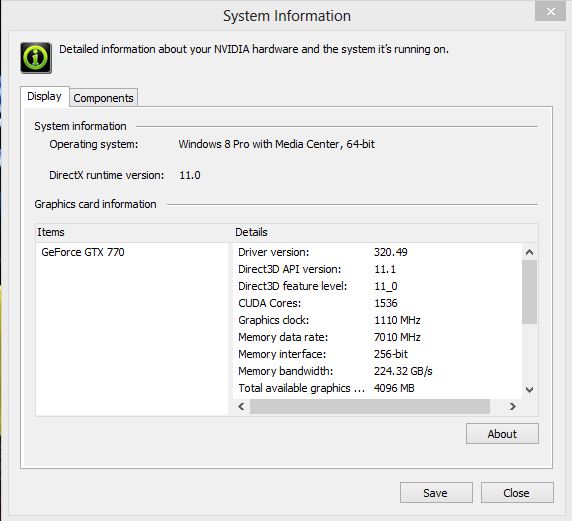Viewport: 572px width, 521px height.
Task: Click the horizontal scroll right arrow
Action: pyautogui.click(x=513, y=406)
